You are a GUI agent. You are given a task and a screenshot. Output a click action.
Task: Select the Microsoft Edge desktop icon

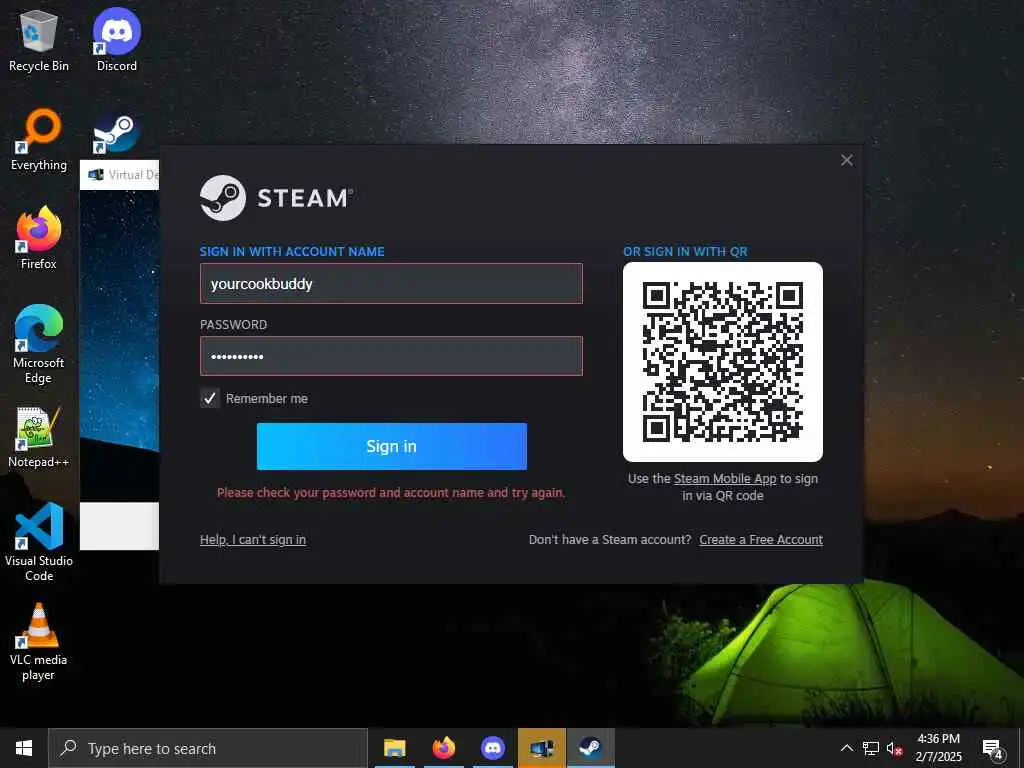click(39, 345)
